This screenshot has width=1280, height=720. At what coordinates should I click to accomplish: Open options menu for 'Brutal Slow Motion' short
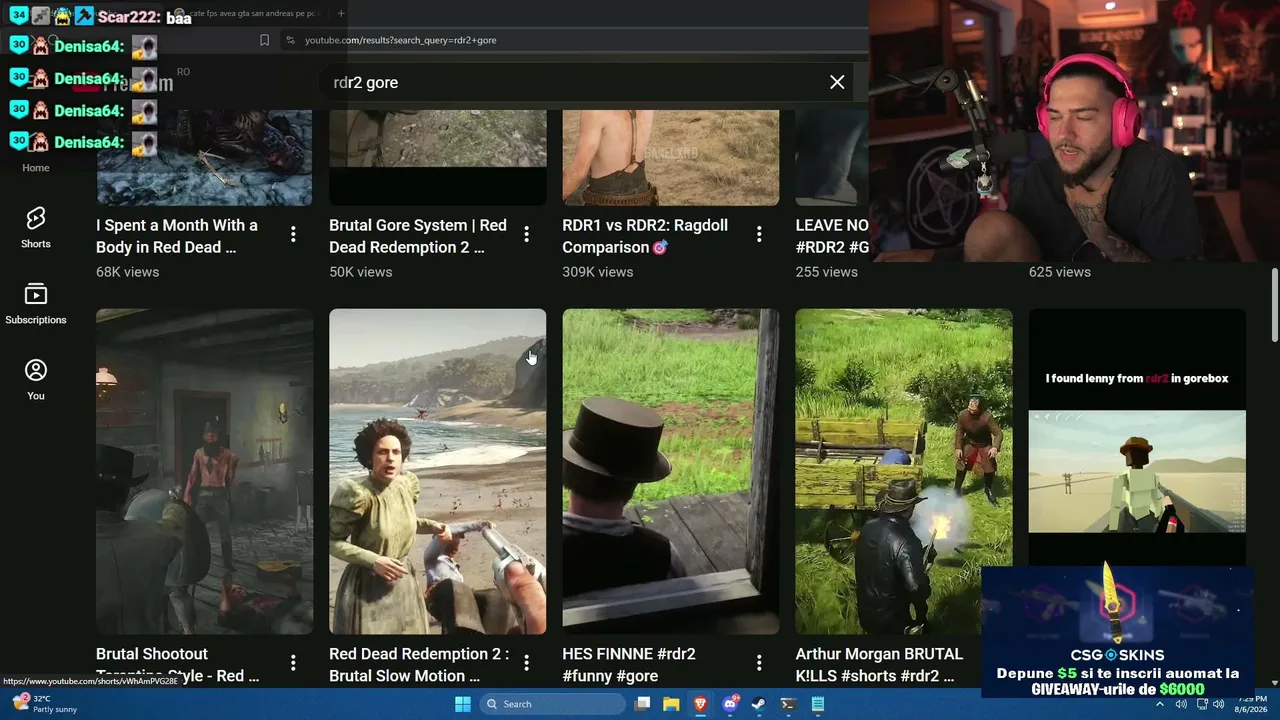coord(526,662)
